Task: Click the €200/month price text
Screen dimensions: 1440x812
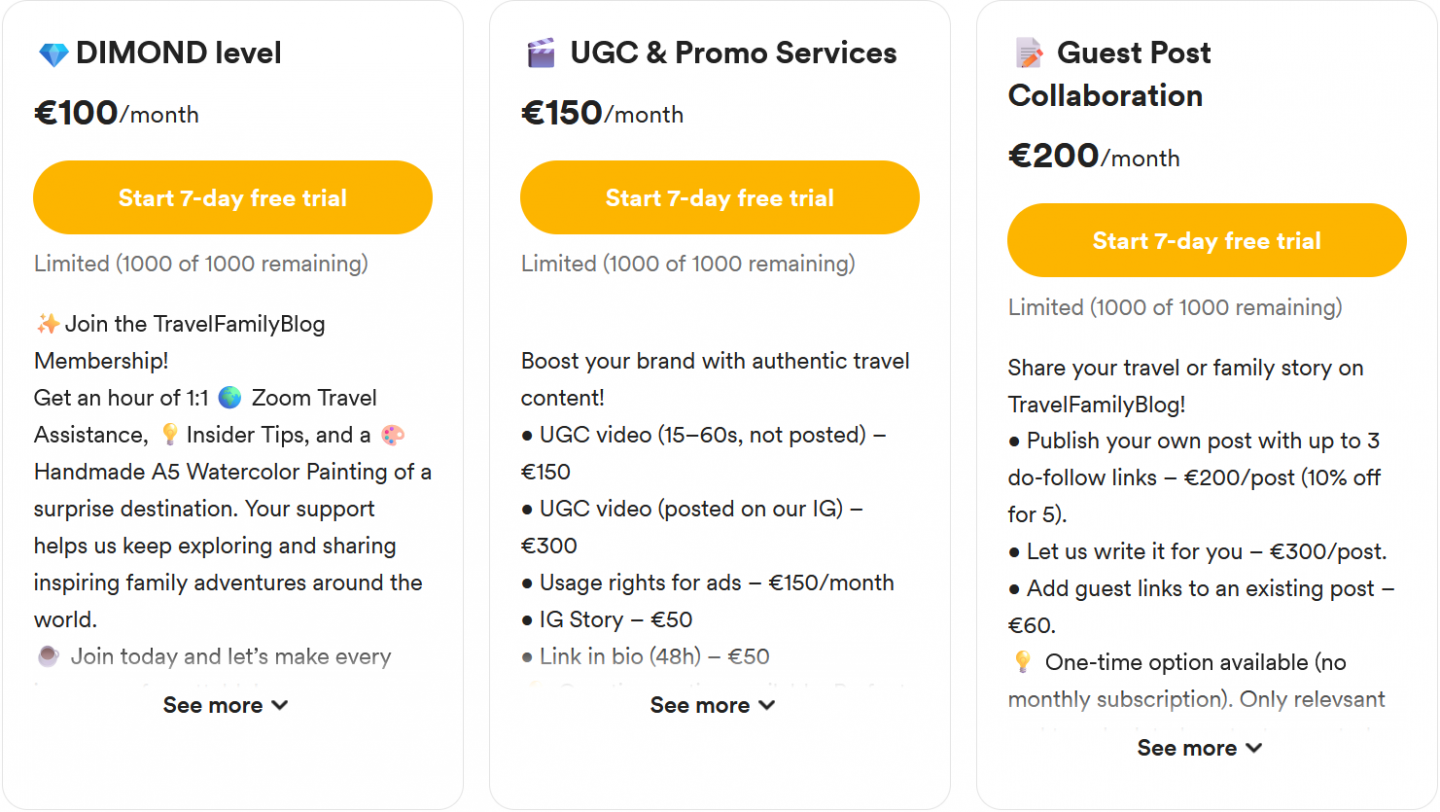Action: pos(1094,156)
